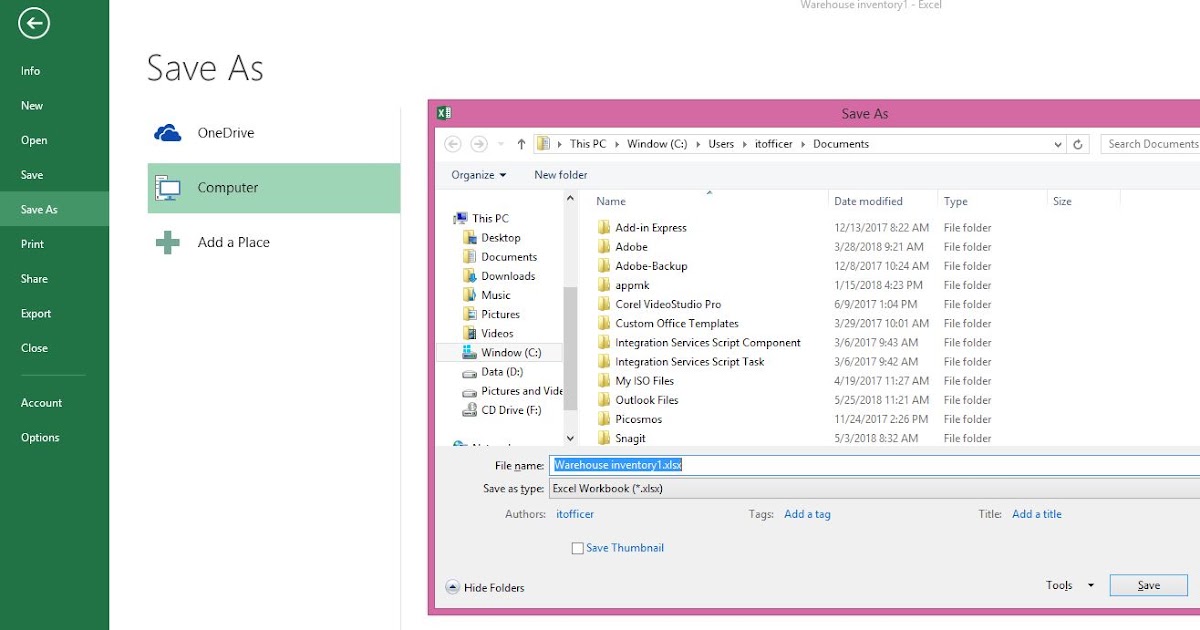Screen dimensions: 1200x630
Task: Open the Tools dropdown menu
Action: click(x=1070, y=586)
